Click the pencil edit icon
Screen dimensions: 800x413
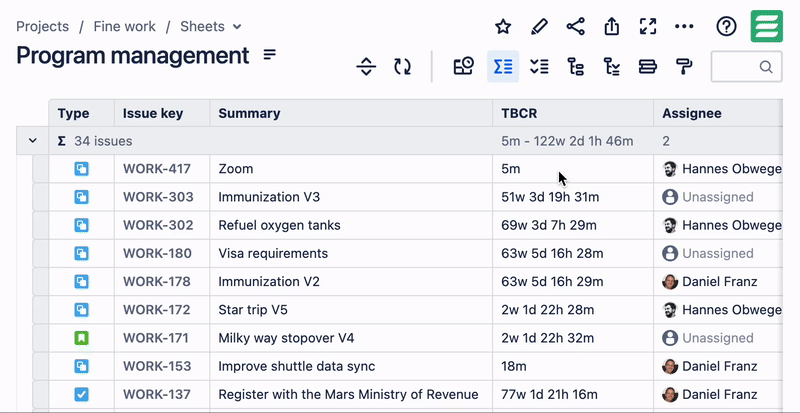(x=539, y=26)
